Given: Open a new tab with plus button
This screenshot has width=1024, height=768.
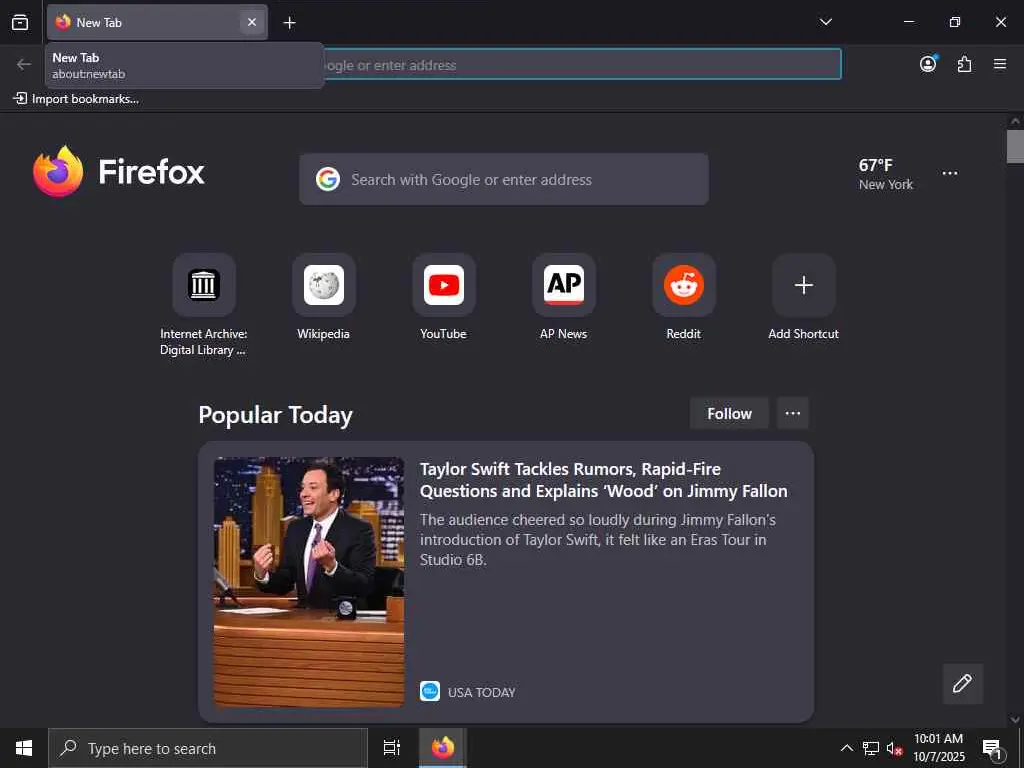Looking at the screenshot, I should pos(289,23).
